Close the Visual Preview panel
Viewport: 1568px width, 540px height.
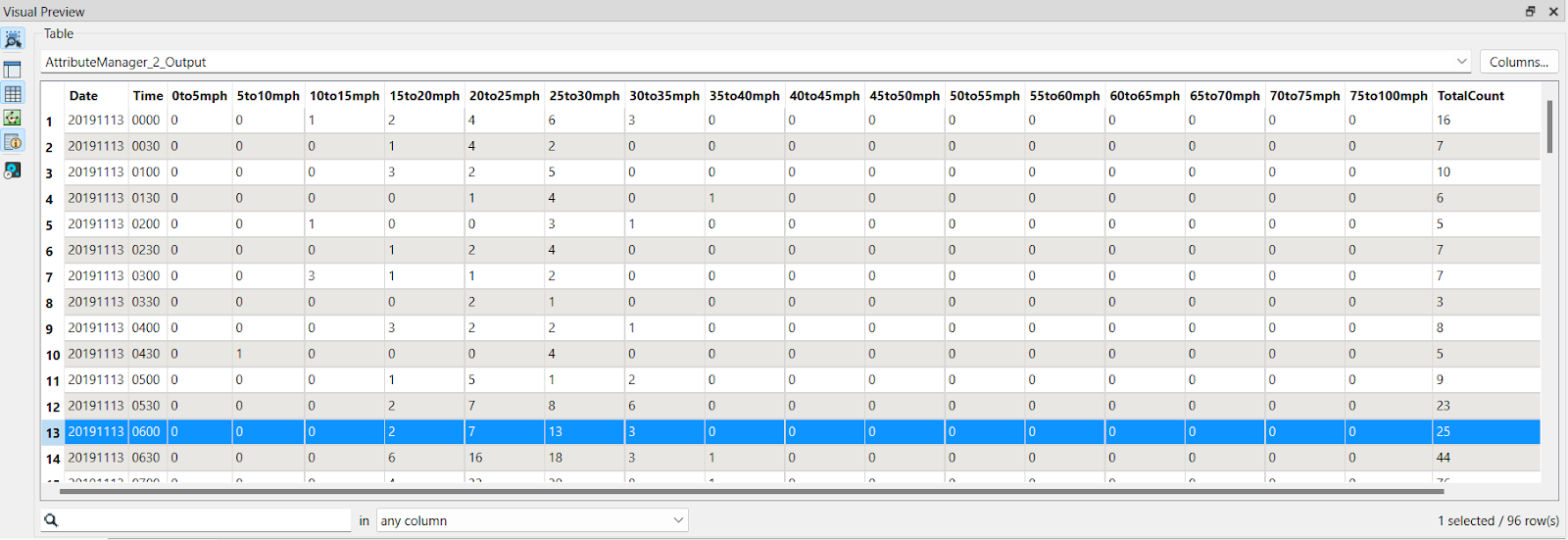pyautogui.click(x=1553, y=11)
